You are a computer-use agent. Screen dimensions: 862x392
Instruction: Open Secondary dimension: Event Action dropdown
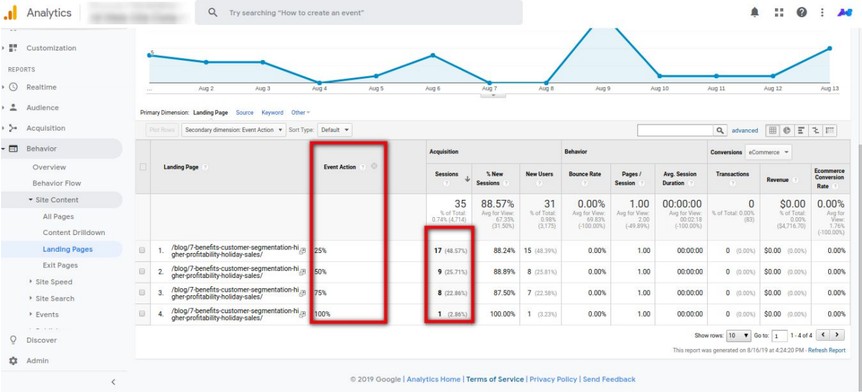point(234,130)
